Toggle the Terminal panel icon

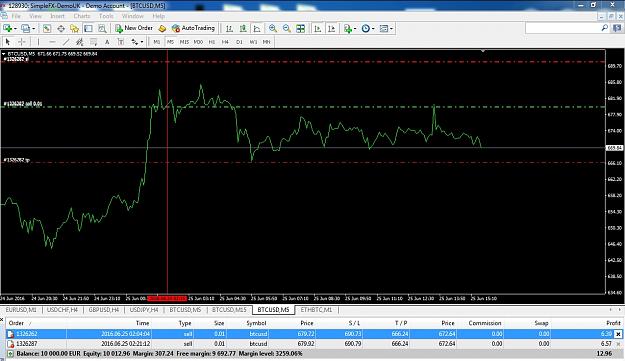tap(88, 28)
